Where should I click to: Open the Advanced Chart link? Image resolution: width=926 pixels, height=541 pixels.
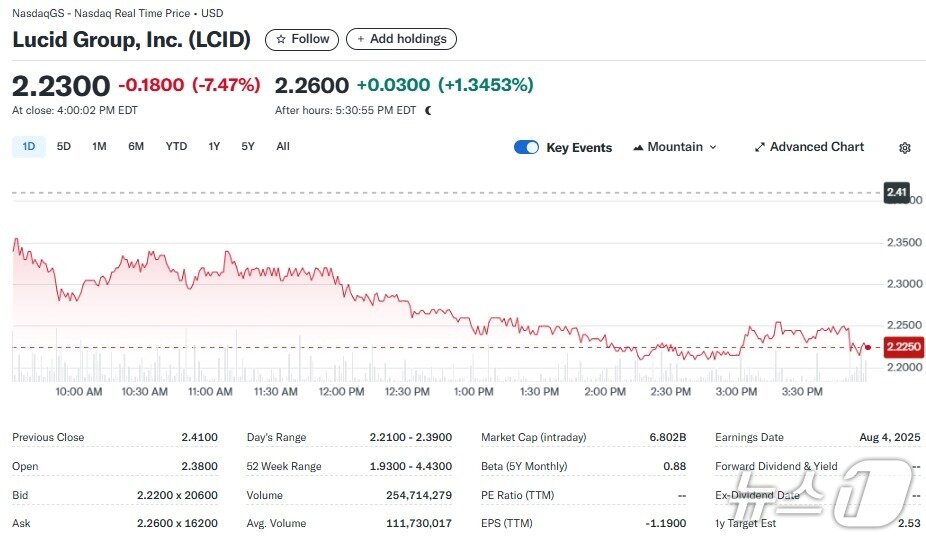click(816, 147)
